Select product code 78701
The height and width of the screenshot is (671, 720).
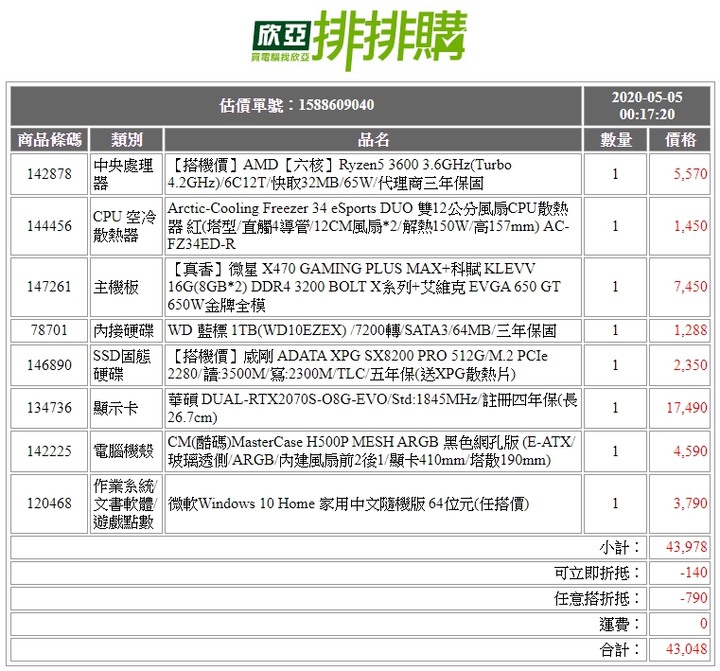tap(49, 330)
